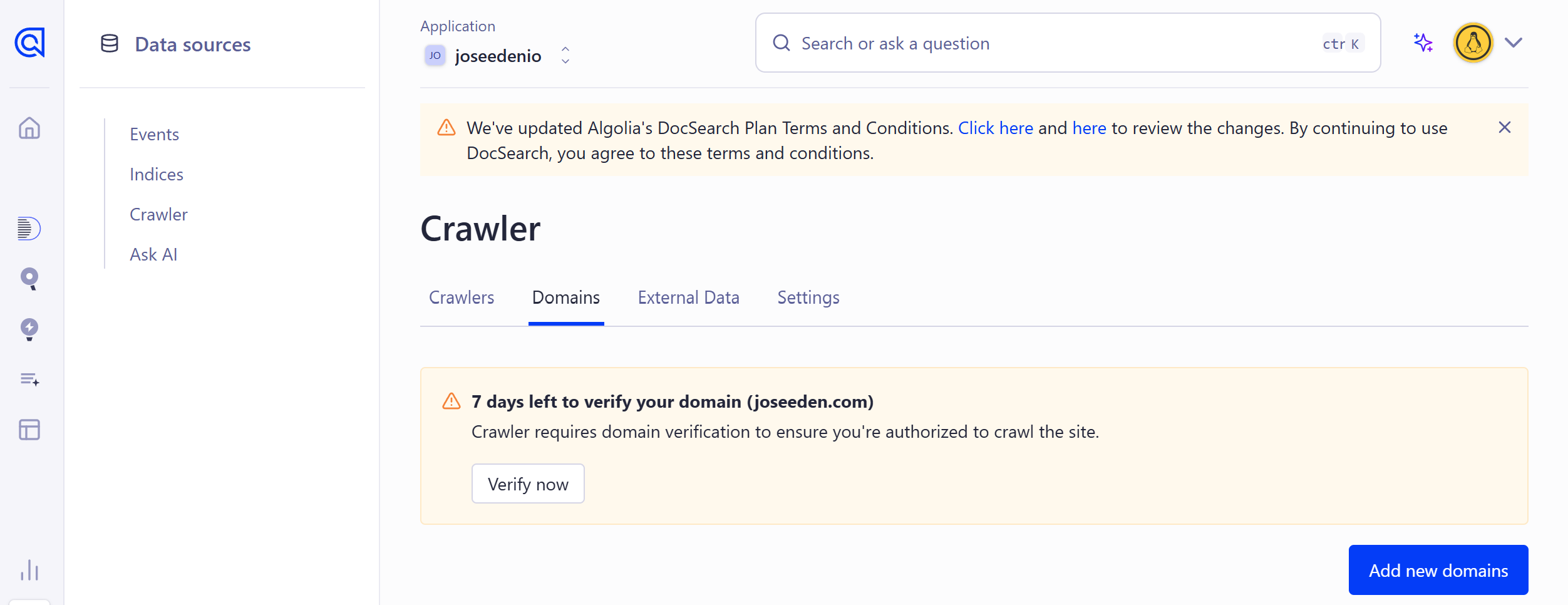Open the account menu chevron
This screenshot has height=605, width=1568.
point(1514,43)
